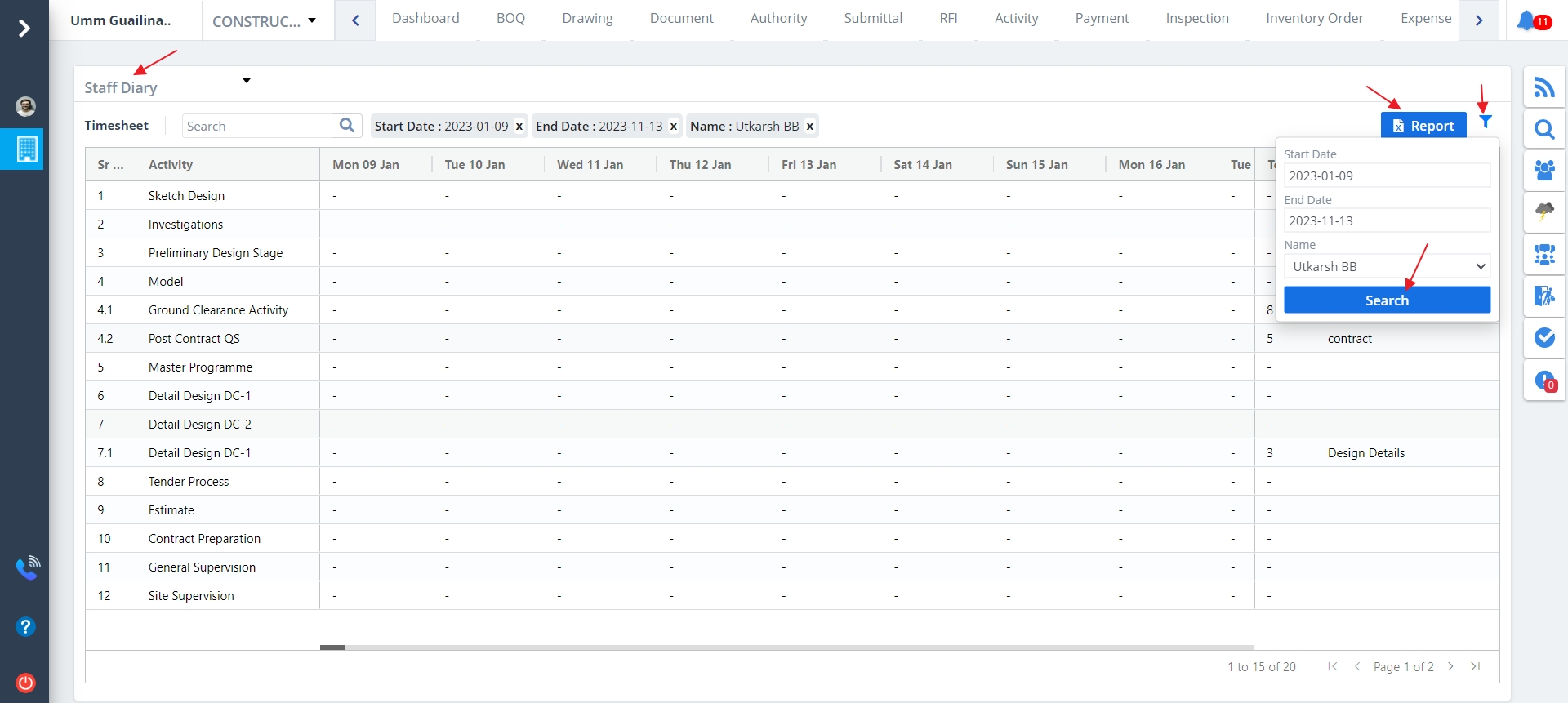This screenshot has width=1568, height=703.
Task: Open the Name dropdown showing Utkarsh BB
Action: (1387, 267)
